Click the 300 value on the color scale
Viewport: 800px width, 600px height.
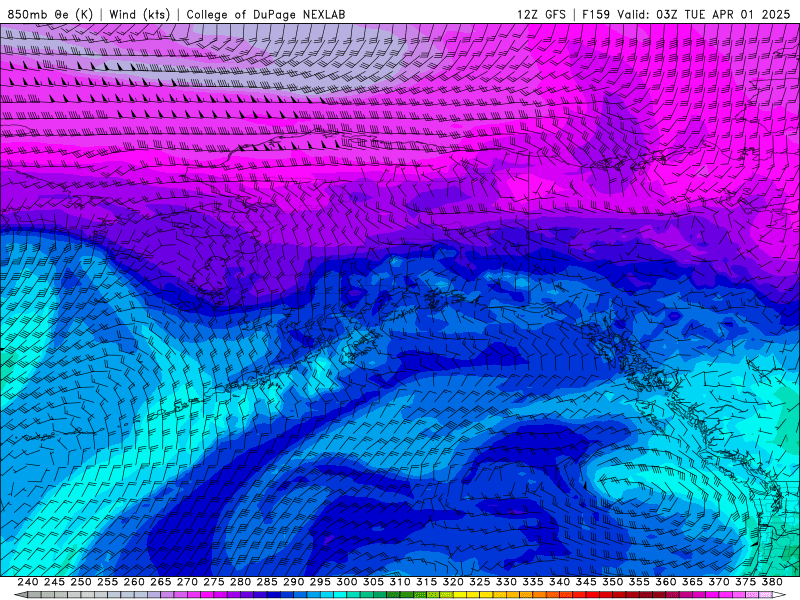[x=347, y=582]
